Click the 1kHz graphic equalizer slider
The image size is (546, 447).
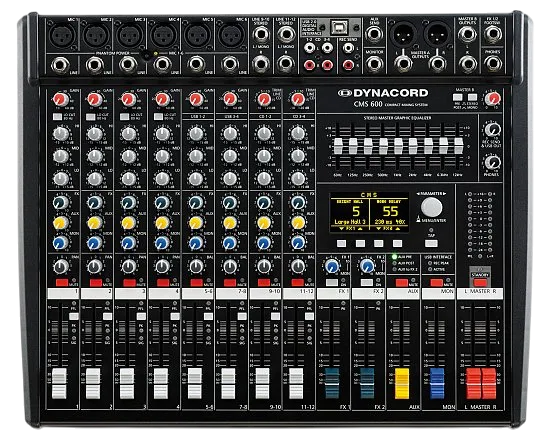pyautogui.click(x=398, y=146)
